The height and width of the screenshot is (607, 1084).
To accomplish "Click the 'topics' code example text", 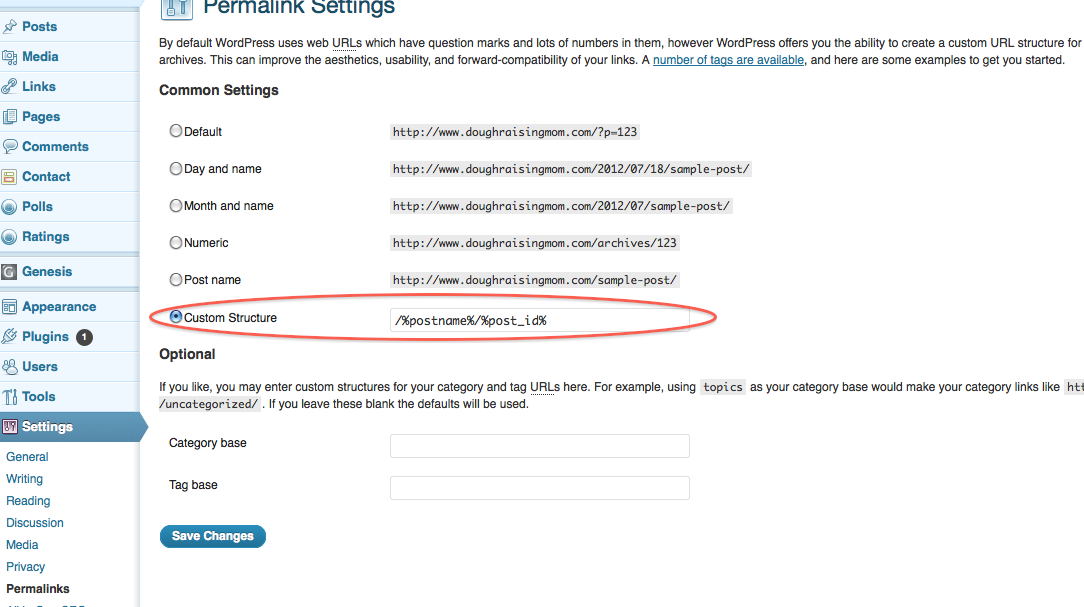I will click(723, 387).
